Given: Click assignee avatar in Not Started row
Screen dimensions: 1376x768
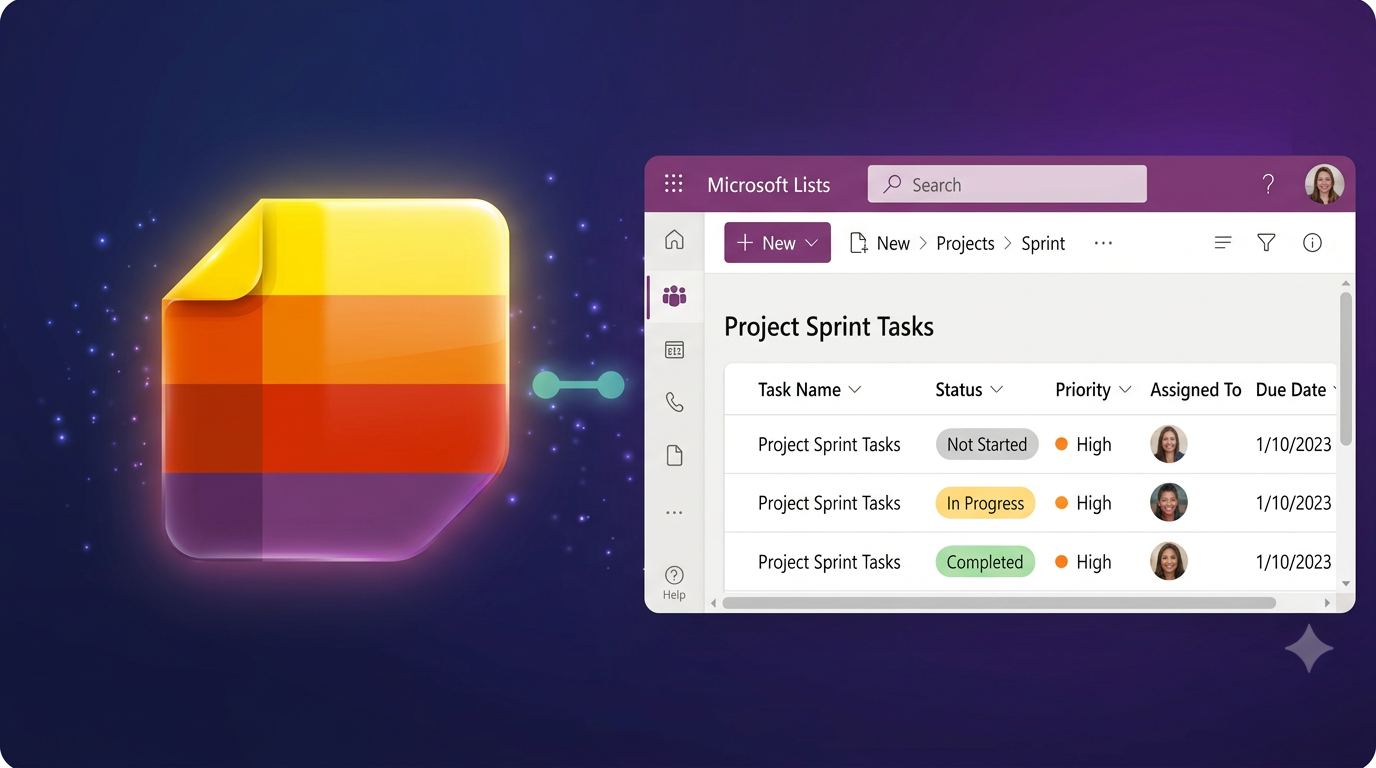Looking at the screenshot, I should click(1169, 444).
